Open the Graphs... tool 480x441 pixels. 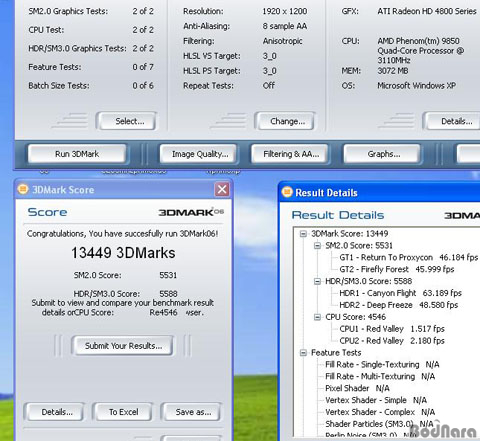[x=382, y=154]
